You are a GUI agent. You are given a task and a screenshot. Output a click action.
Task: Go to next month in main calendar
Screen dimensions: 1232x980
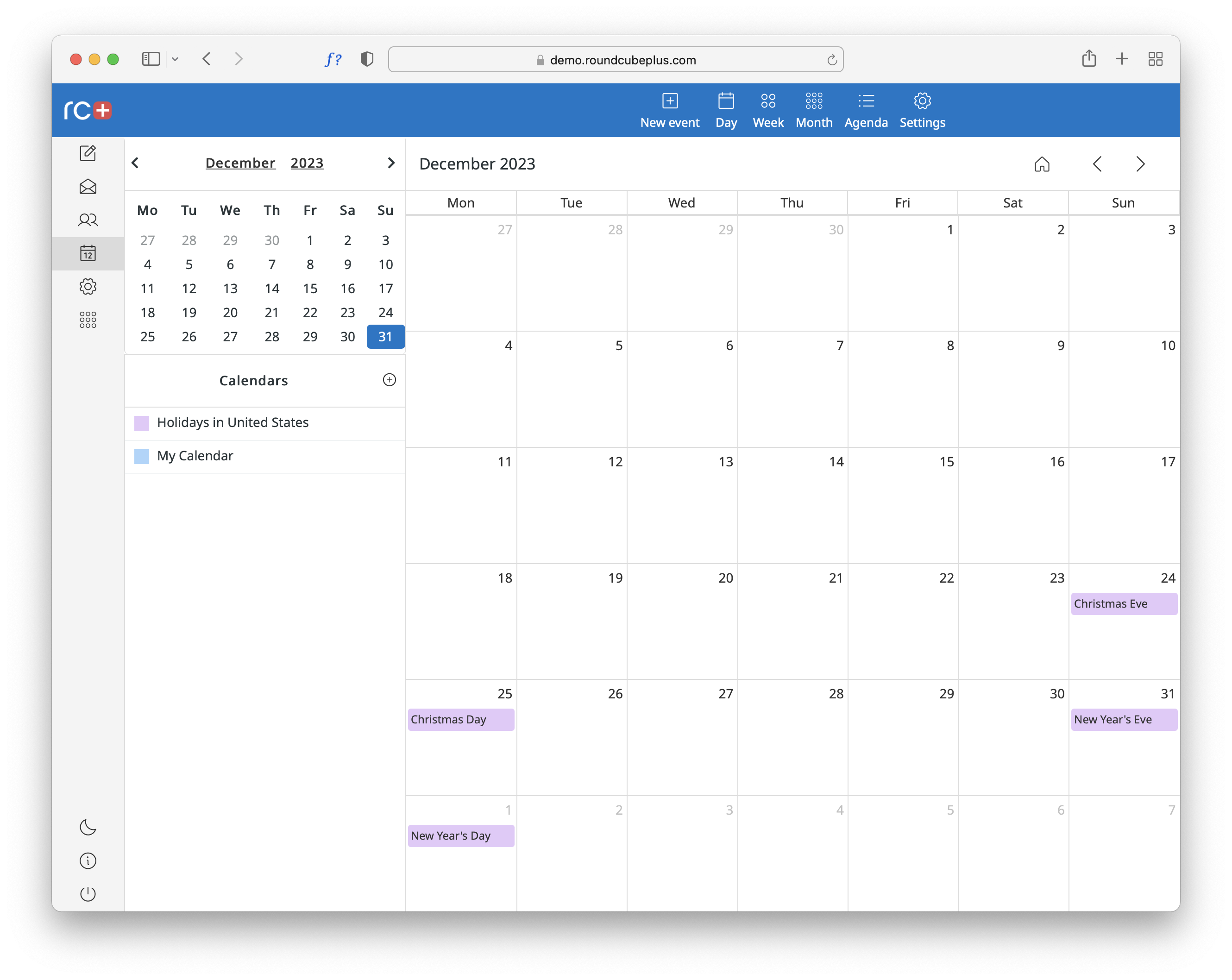tap(1140, 164)
